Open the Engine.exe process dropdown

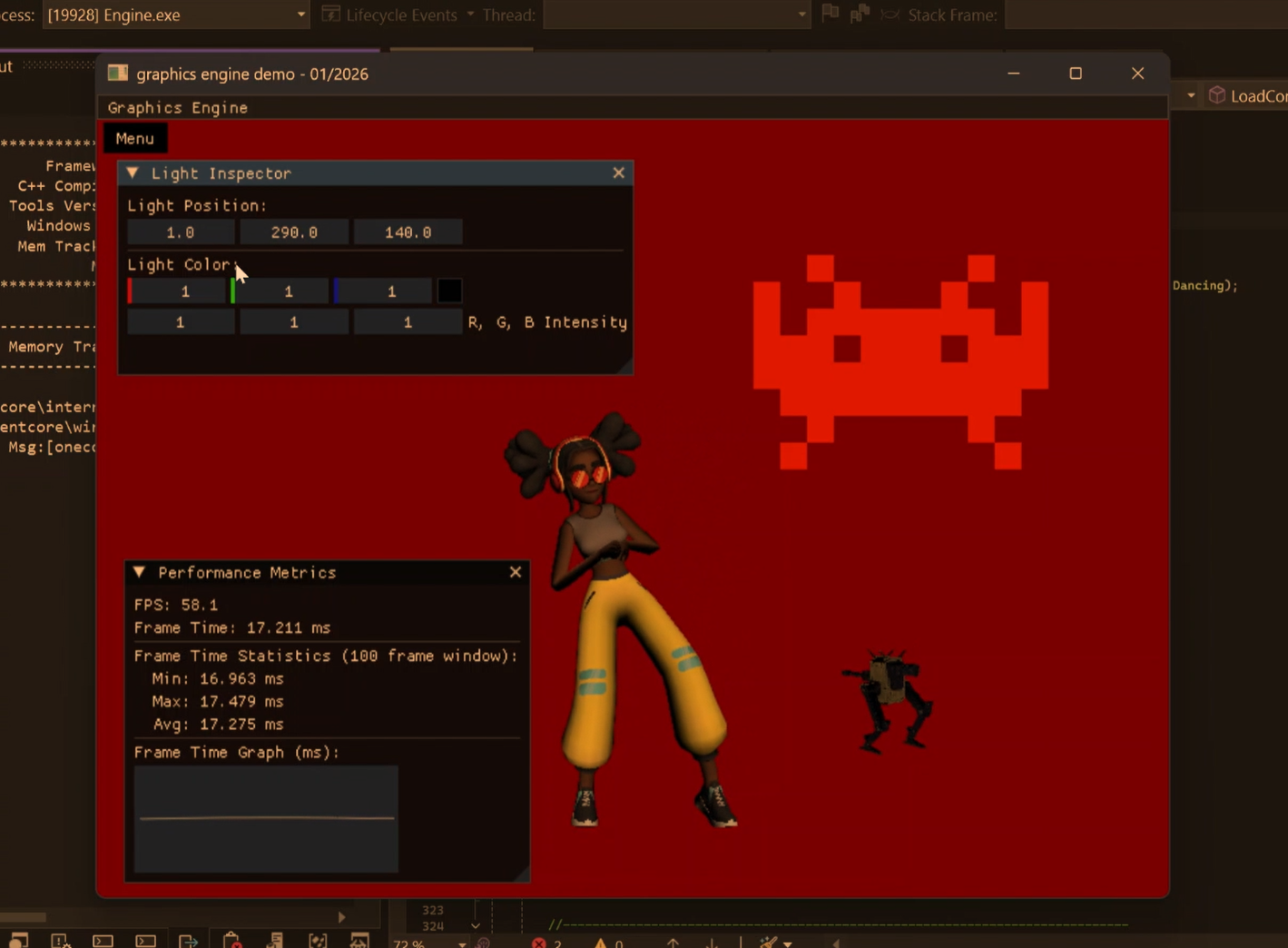click(x=300, y=15)
